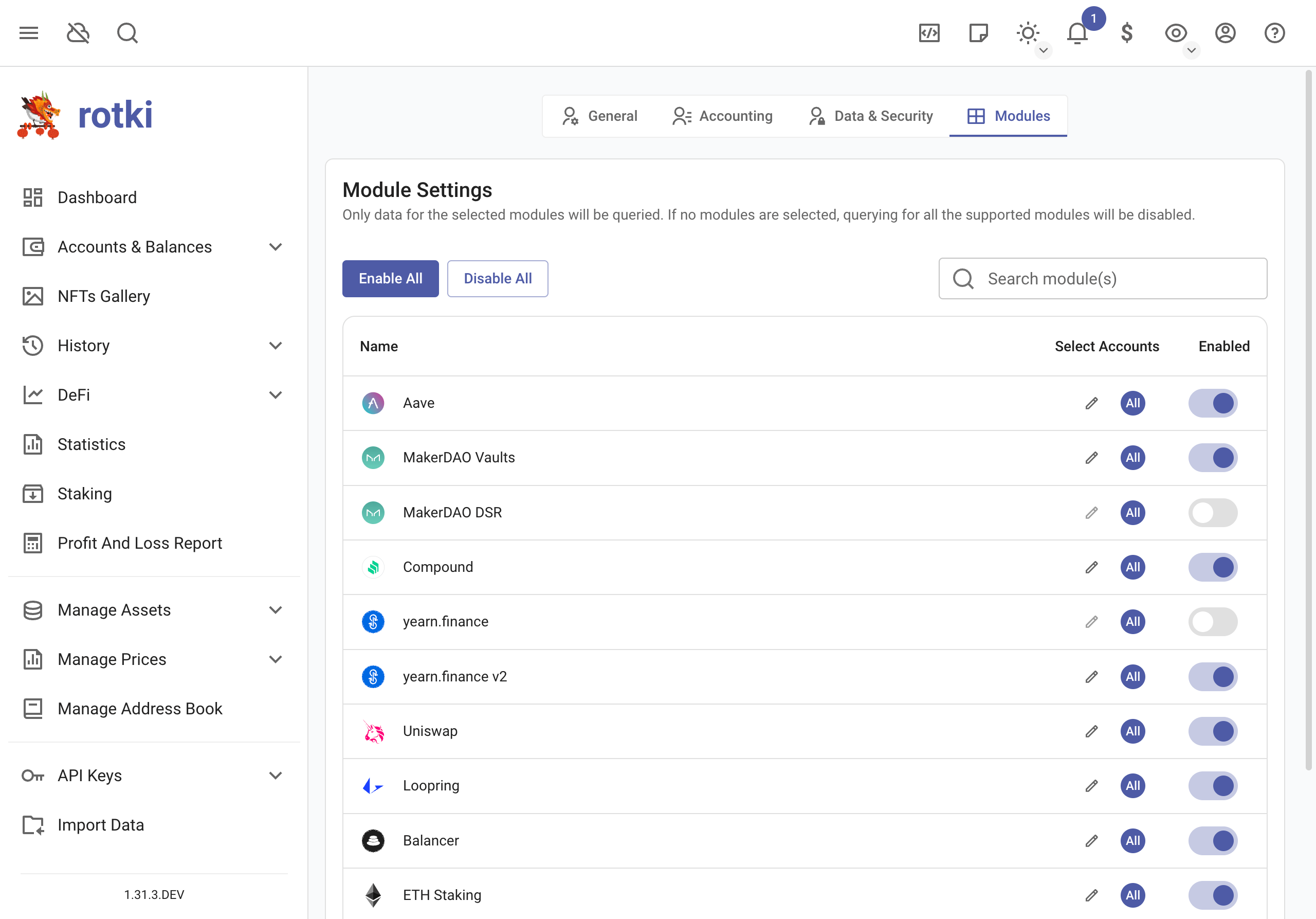Screen dimensions: 1316x919
Task: Click the All badge for MakerDAO DSR
Action: point(1132,513)
